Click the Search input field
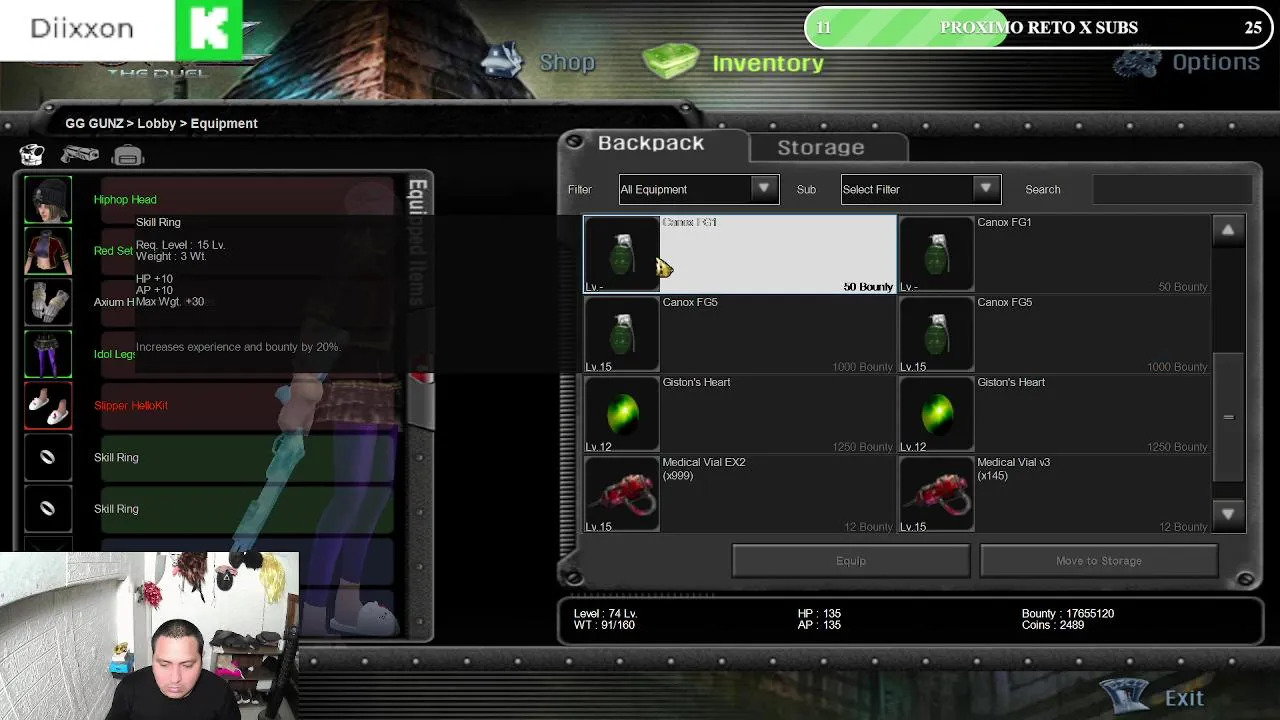 [1172, 189]
